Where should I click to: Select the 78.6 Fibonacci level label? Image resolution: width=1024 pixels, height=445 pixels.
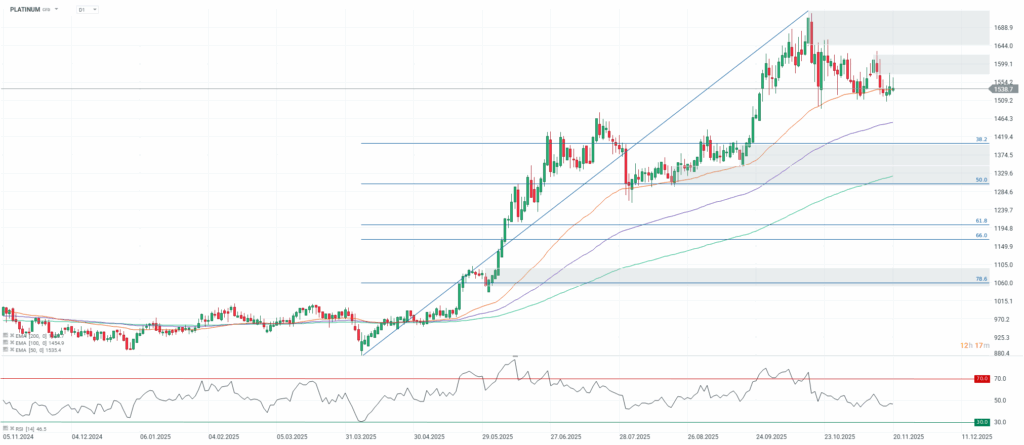(981, 279)
